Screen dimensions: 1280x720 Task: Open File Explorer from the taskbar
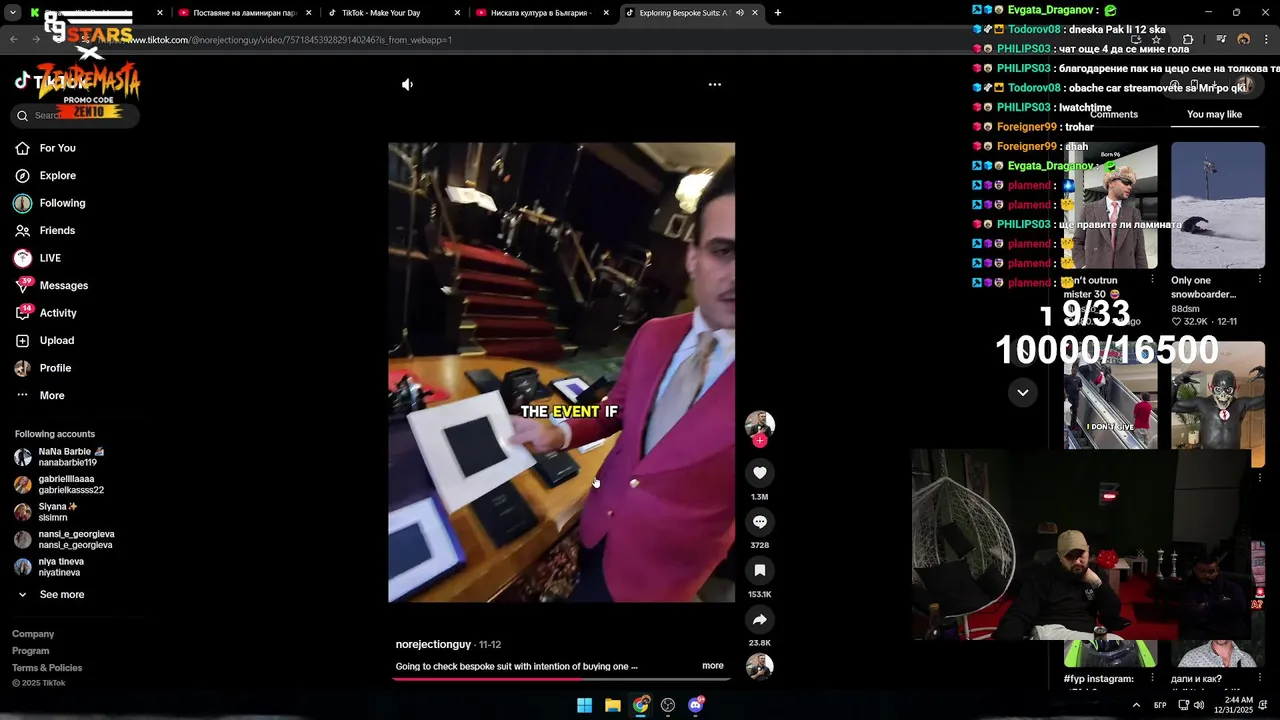(613, 705)
